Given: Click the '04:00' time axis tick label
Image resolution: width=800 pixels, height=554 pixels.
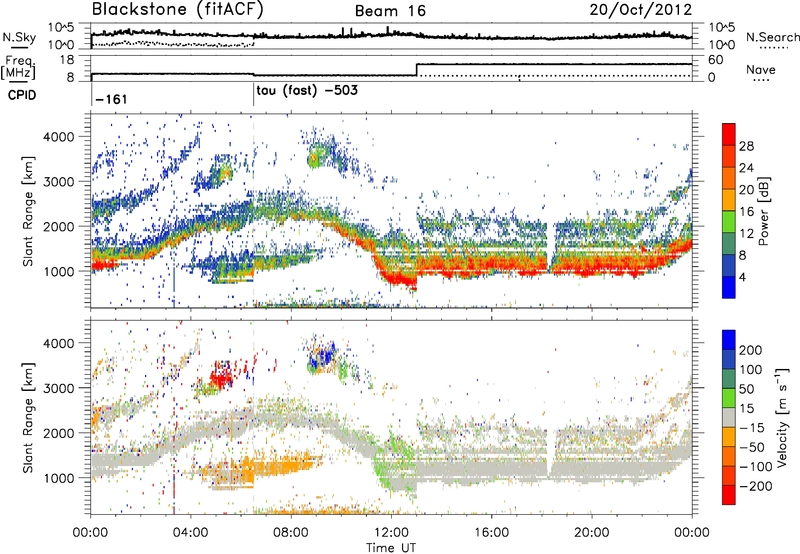Looking at the screenshot, I should (x=191, y=533).
